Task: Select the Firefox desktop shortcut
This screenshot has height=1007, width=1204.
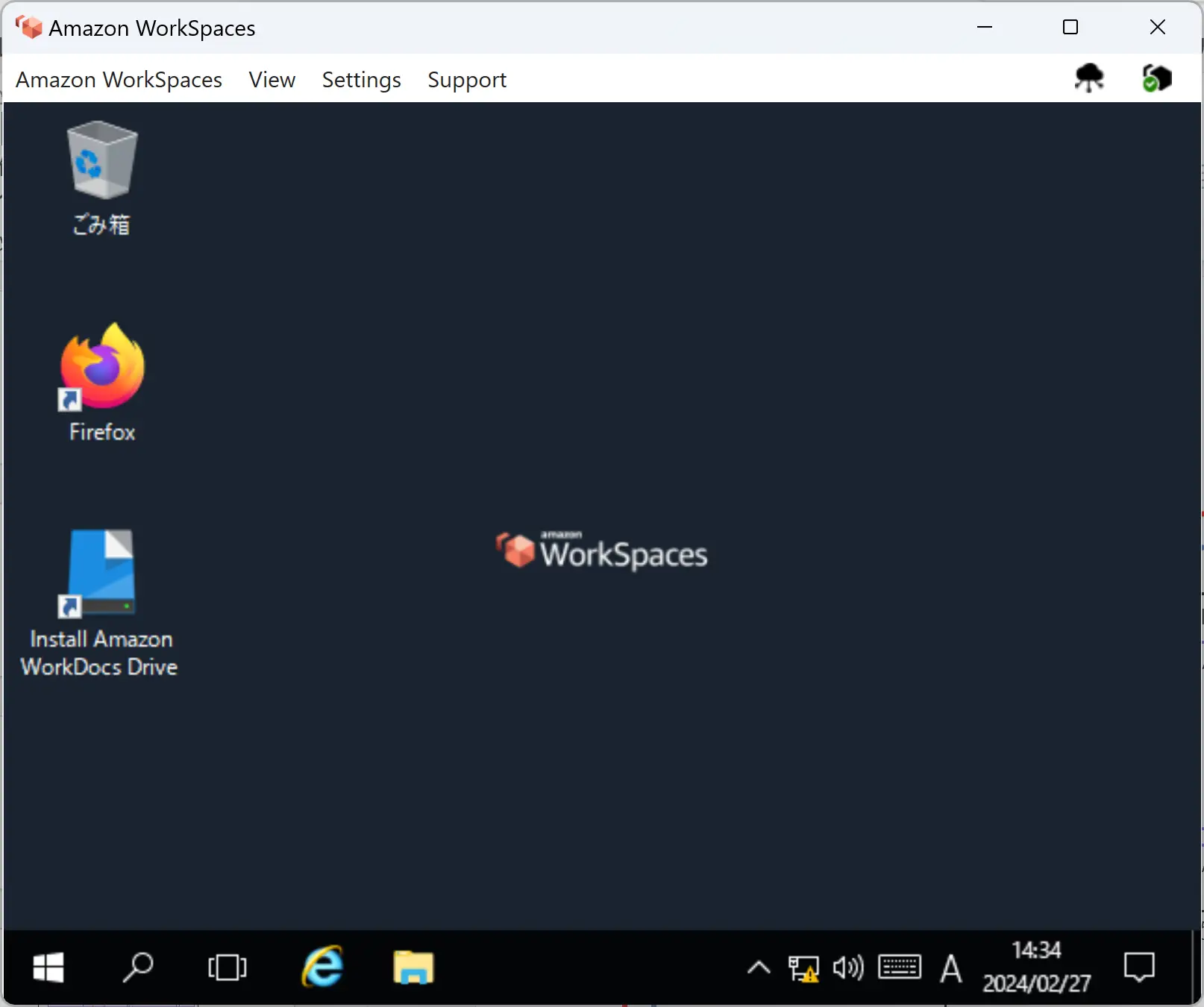Action: (102, 383)
